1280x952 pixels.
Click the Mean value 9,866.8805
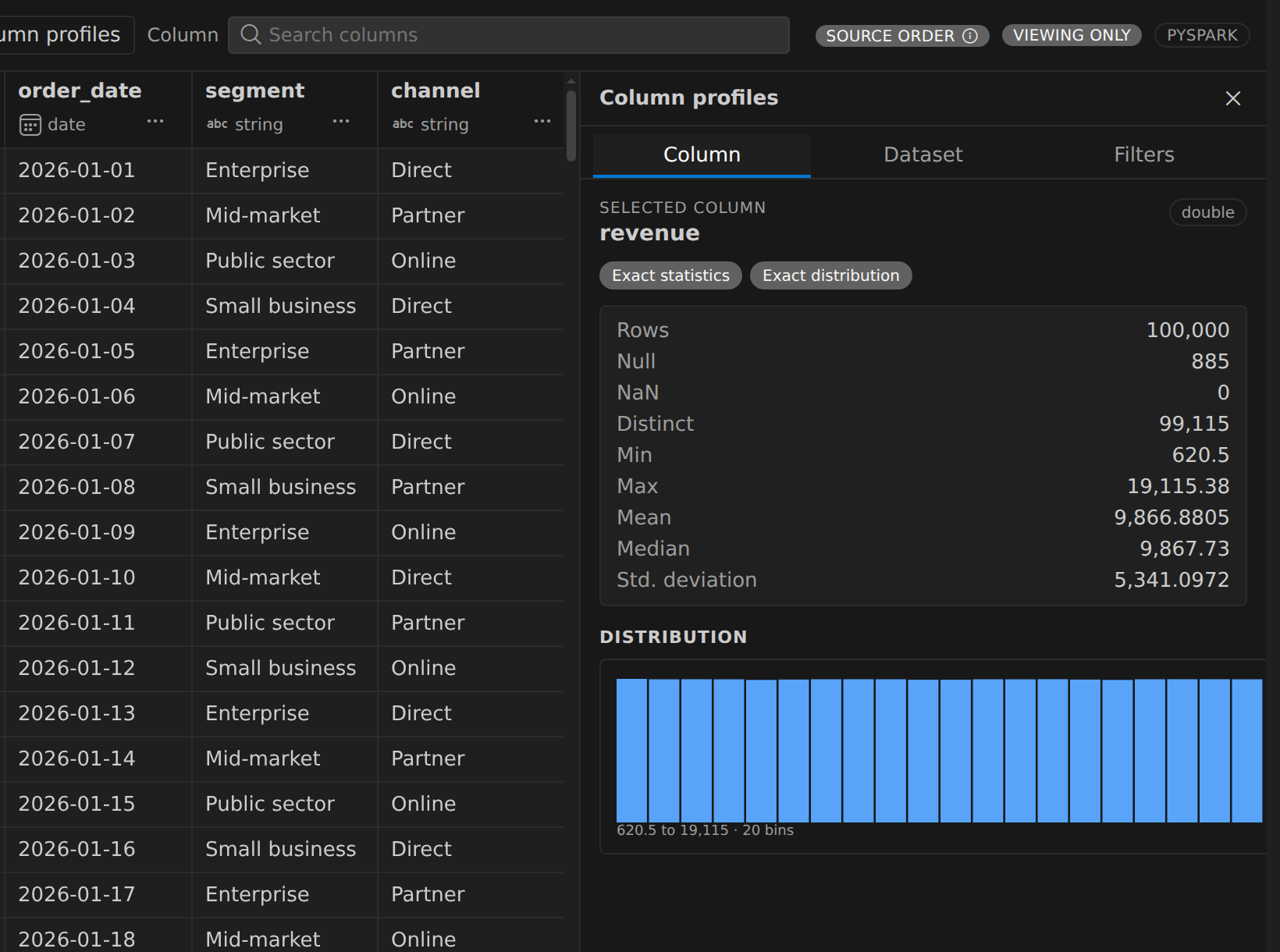coord(1172,517)
